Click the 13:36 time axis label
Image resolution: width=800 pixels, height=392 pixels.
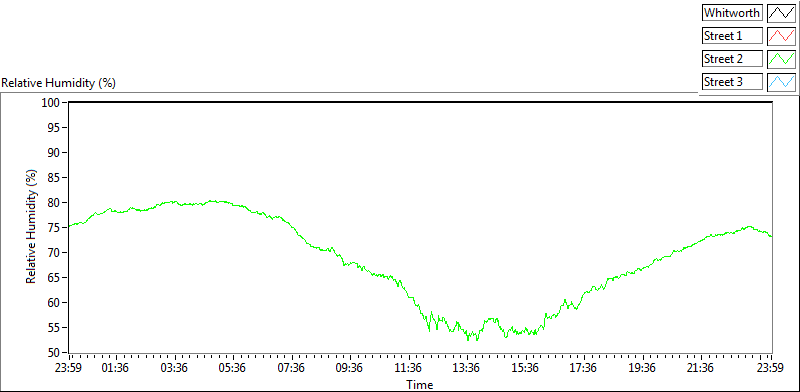pos(467,368)
